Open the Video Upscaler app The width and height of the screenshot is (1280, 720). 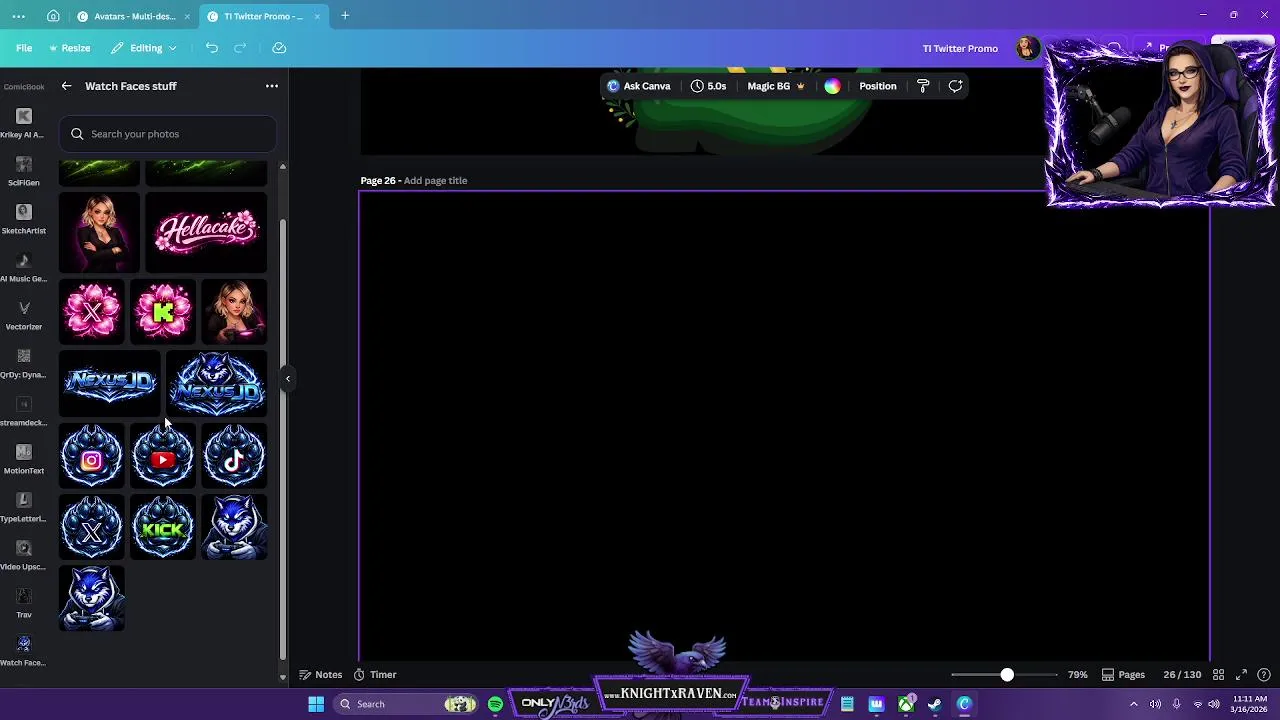(x=23, y=555)
